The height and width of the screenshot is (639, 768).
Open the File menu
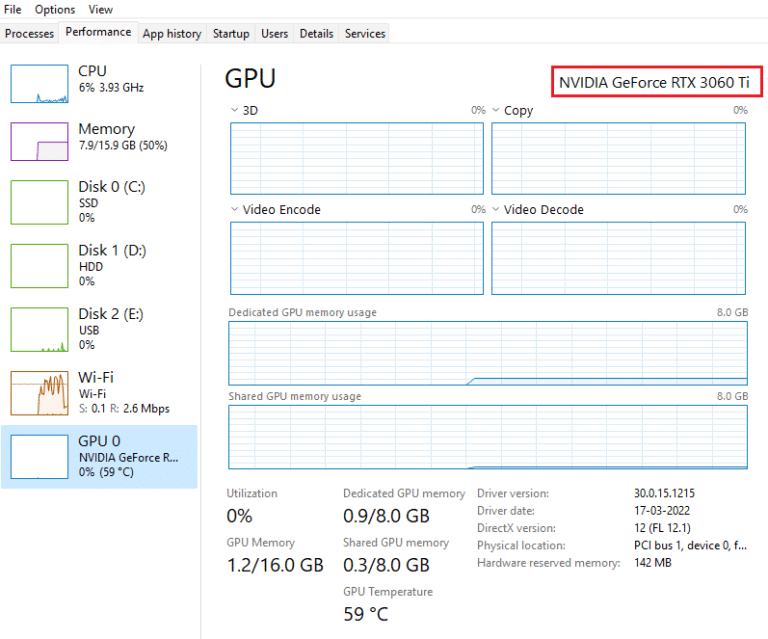coord(13,9)
